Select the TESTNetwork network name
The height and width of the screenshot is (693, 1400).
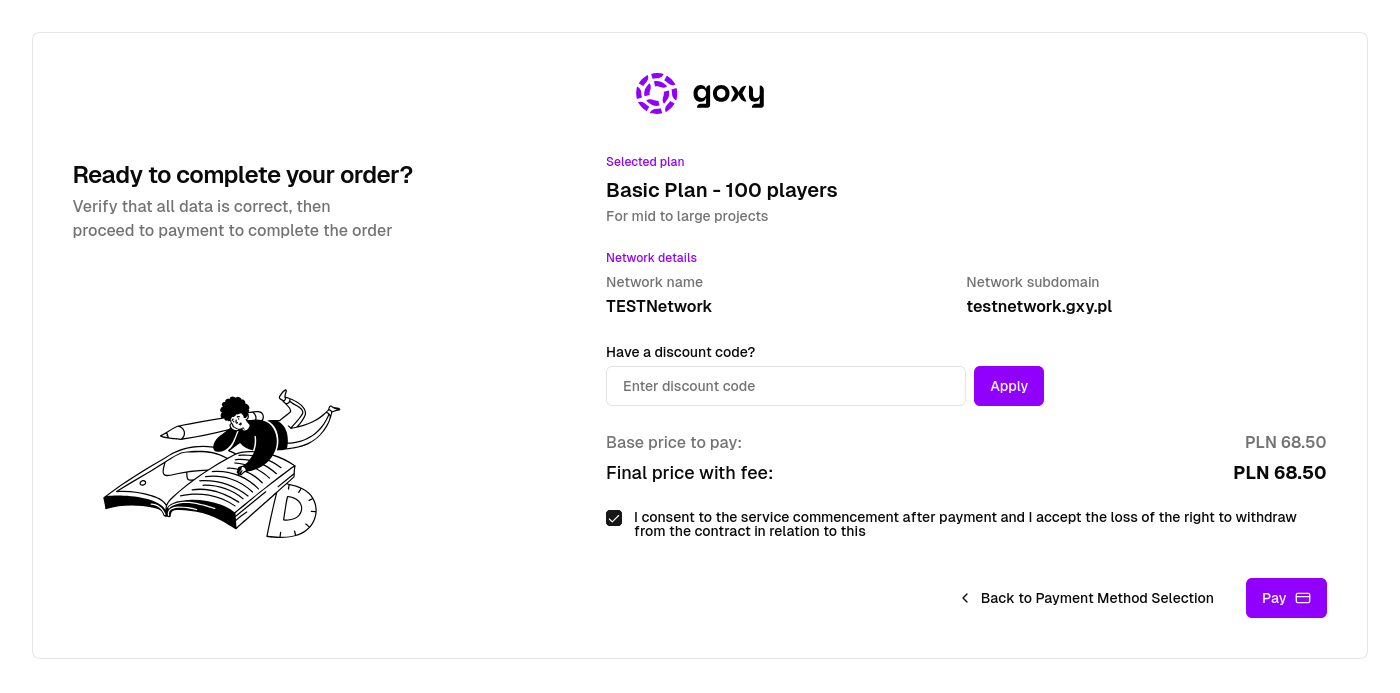(658, 306)
